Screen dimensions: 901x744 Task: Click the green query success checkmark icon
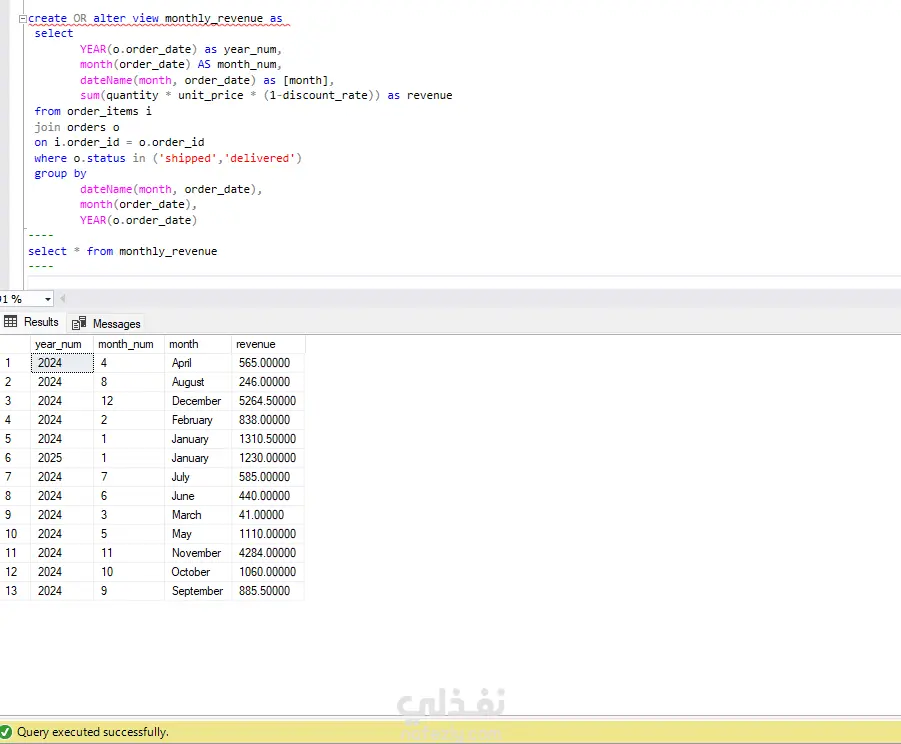[x=6, y=732]
